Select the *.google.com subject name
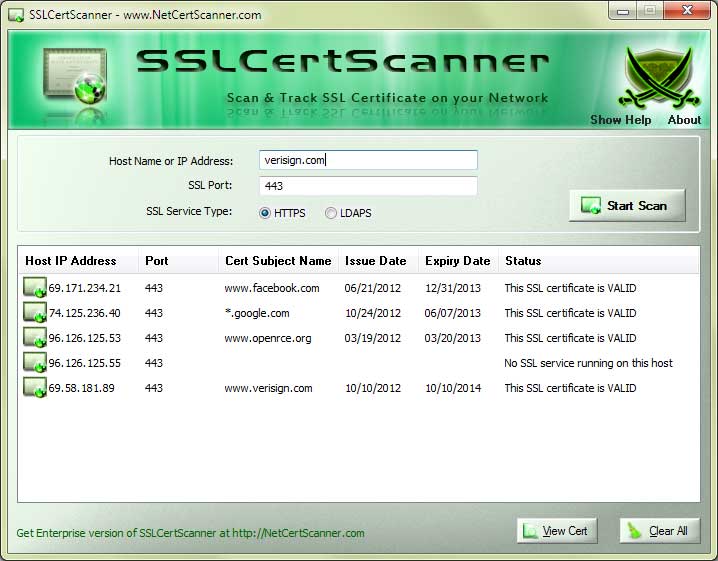 257,313
